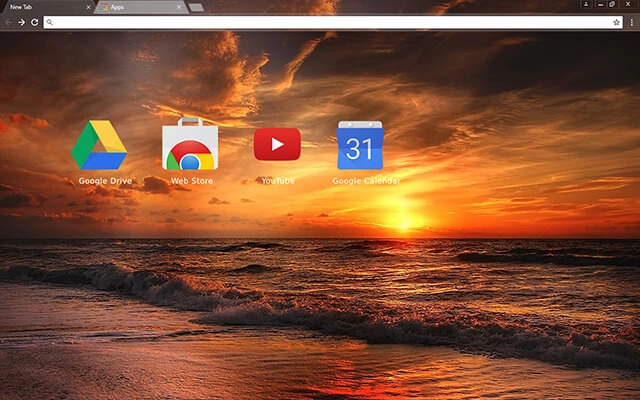
Task: Close the Apps tab
Action: click(179, 7)
